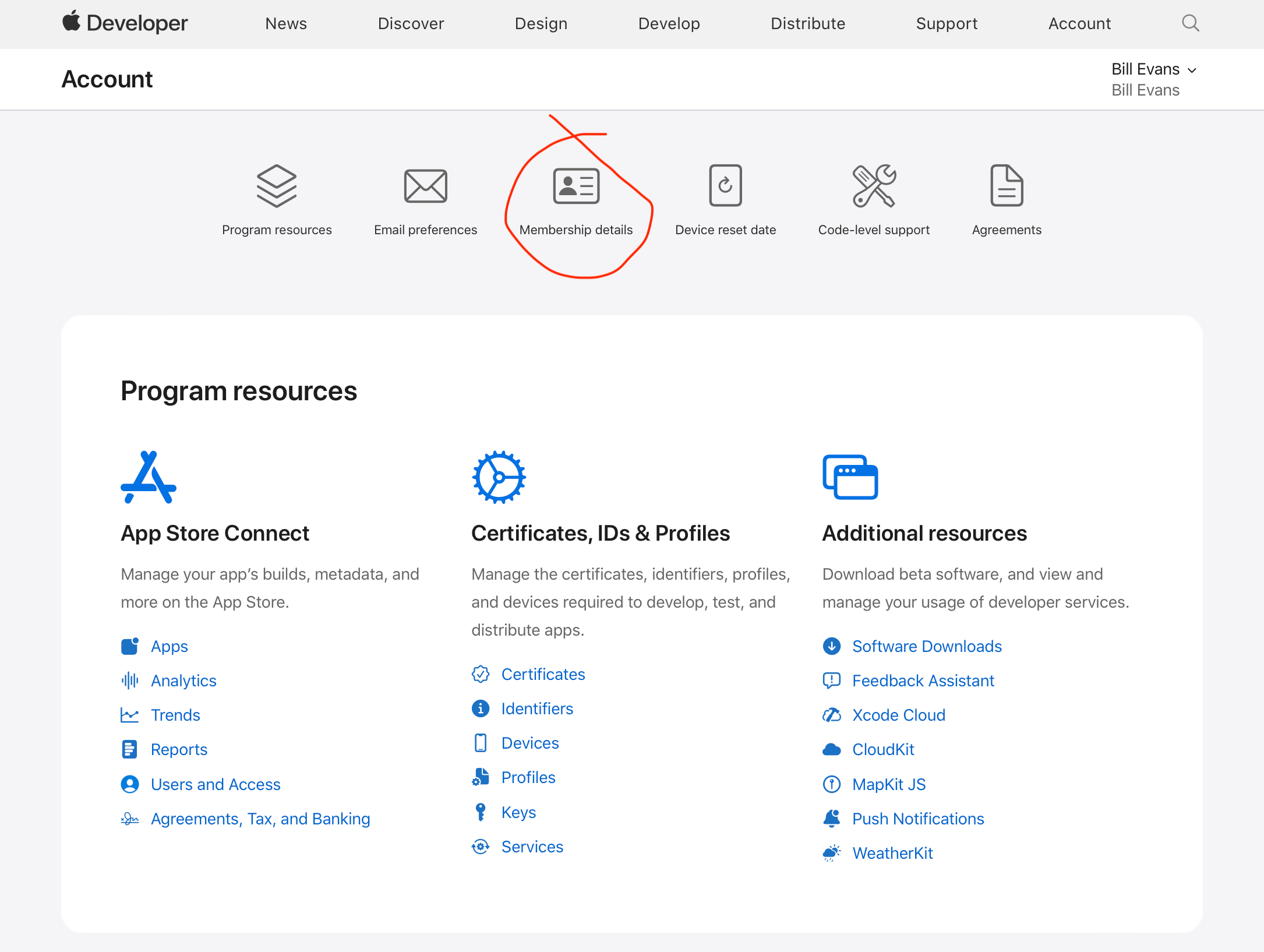Click the Account page heading
1264x952 pixels.
coord(107,79)
